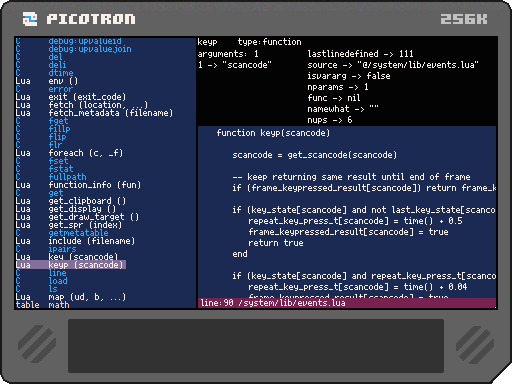Click the namewhat info line

tap(343, 109)
